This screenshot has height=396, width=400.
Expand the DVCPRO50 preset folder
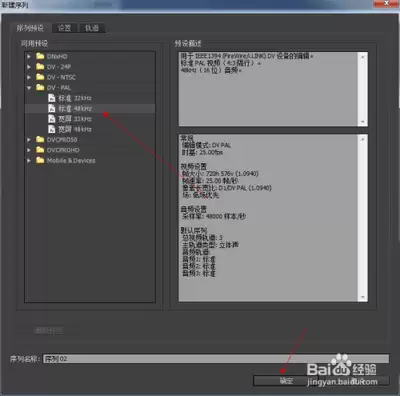29,140
